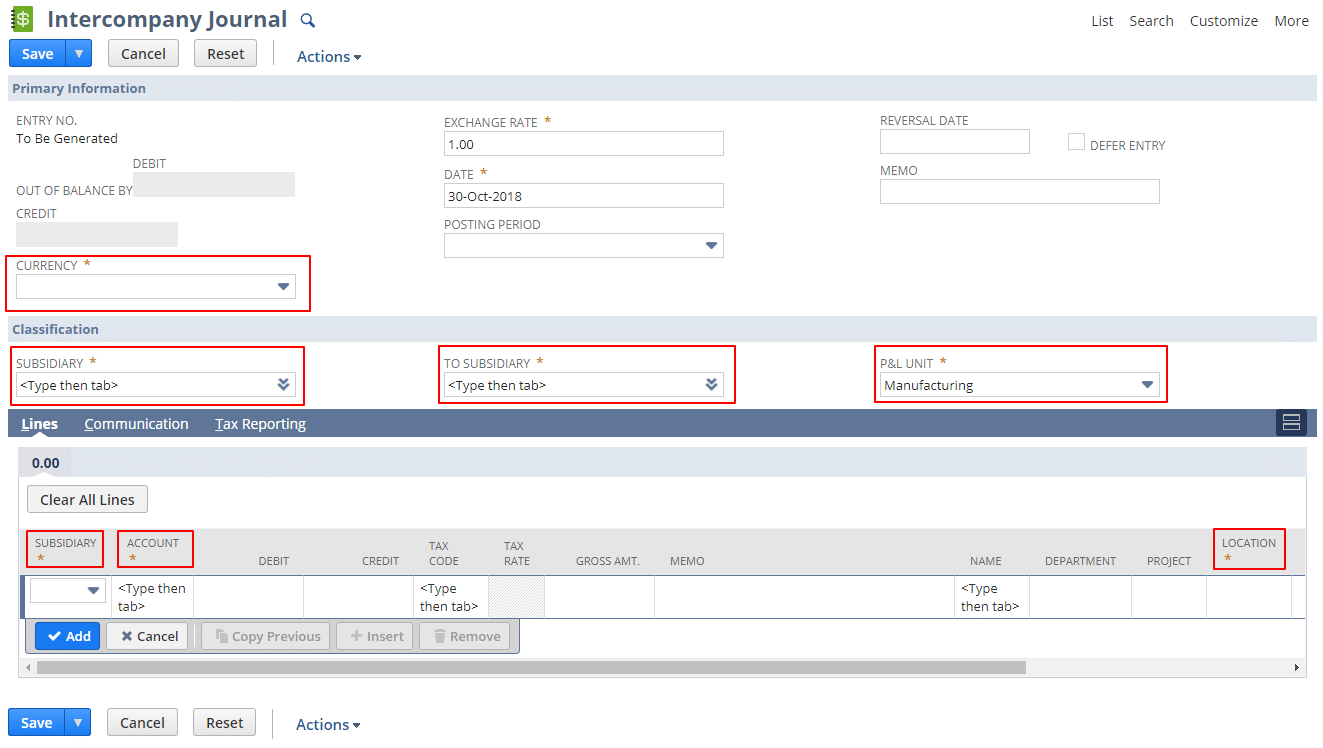Screen dimensions: 1323x748
Task: Click the Copy Previous button
Action: click(x=266, y=636)
